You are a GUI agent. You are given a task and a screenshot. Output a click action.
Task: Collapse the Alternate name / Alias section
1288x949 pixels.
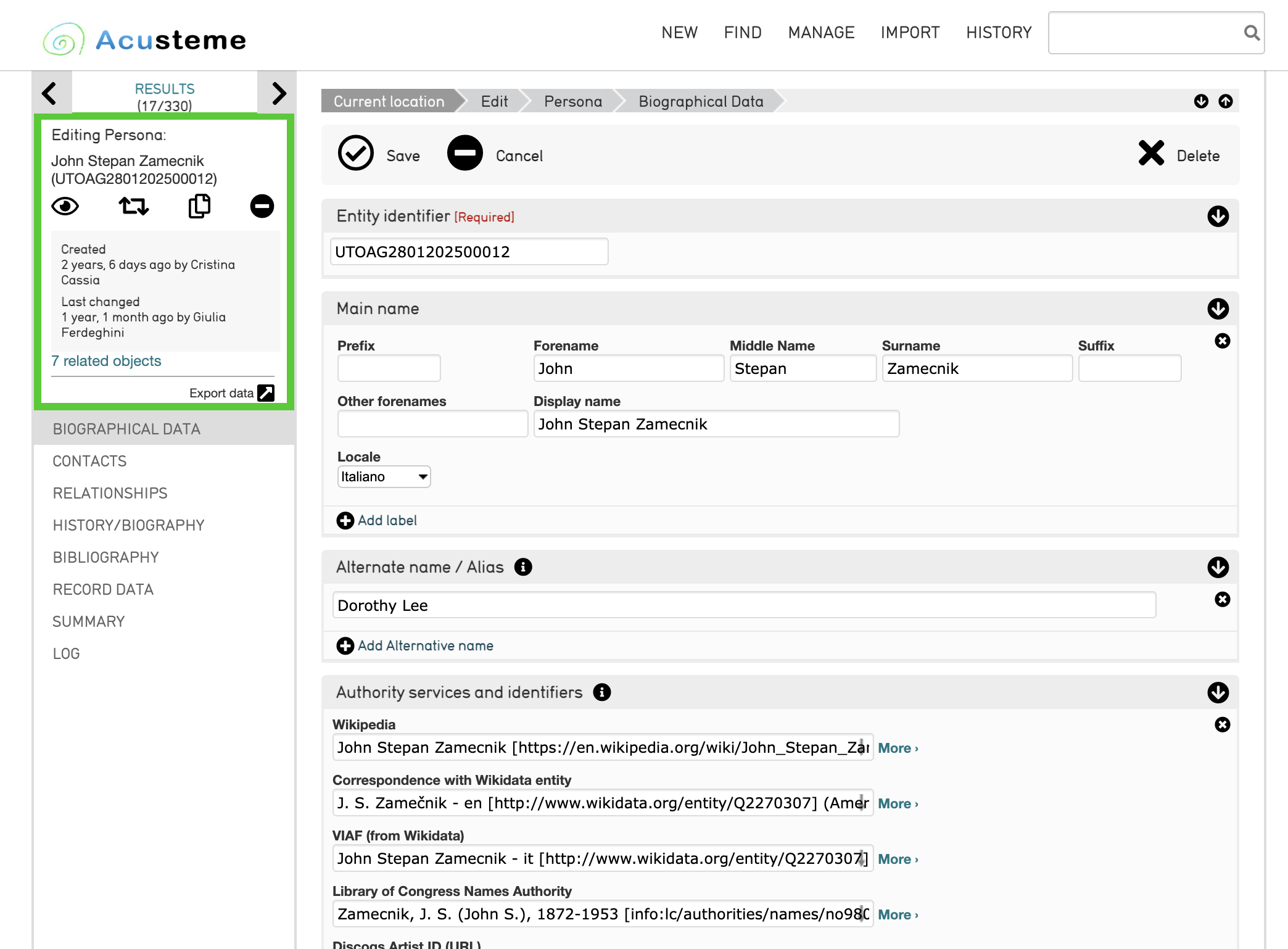[1218, 568]
